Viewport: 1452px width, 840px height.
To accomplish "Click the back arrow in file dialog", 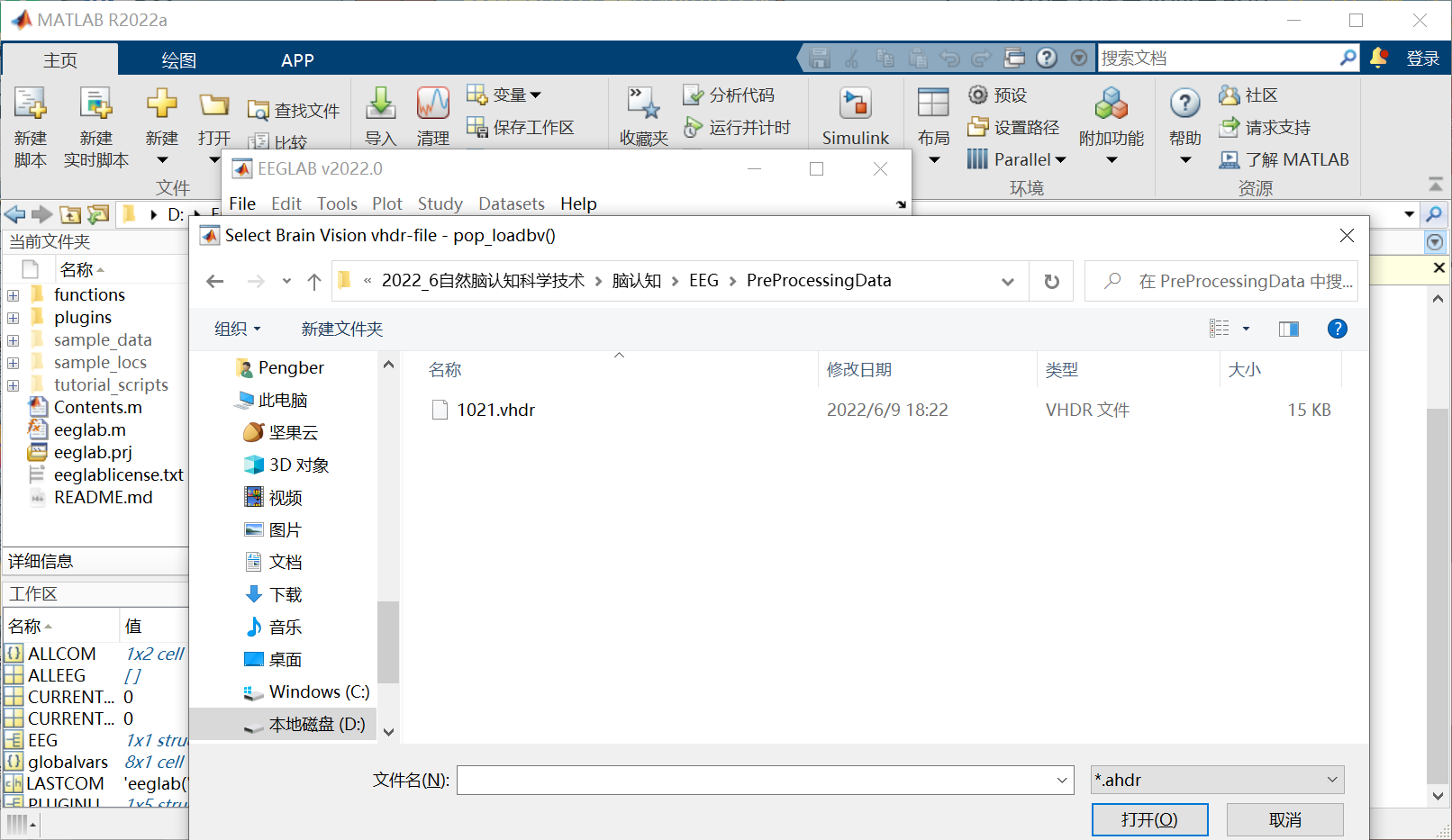I will click(x=214, y=281).
